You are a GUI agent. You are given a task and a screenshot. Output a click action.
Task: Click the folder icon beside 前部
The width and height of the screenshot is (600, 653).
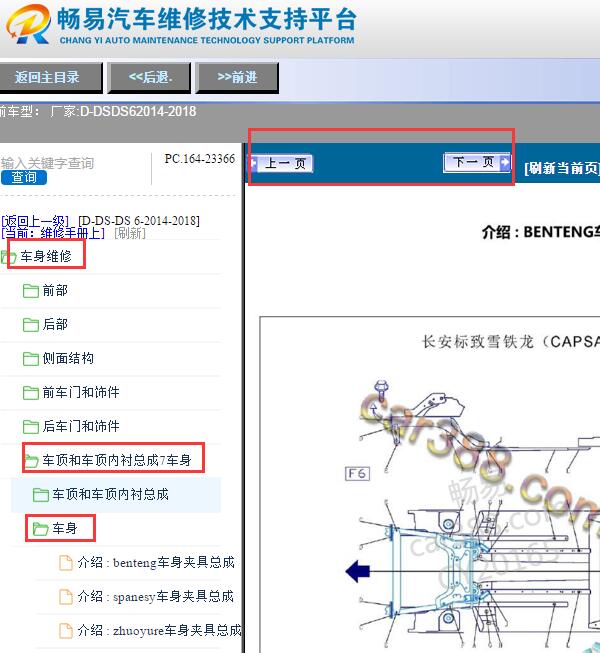(x=31, y=291)
